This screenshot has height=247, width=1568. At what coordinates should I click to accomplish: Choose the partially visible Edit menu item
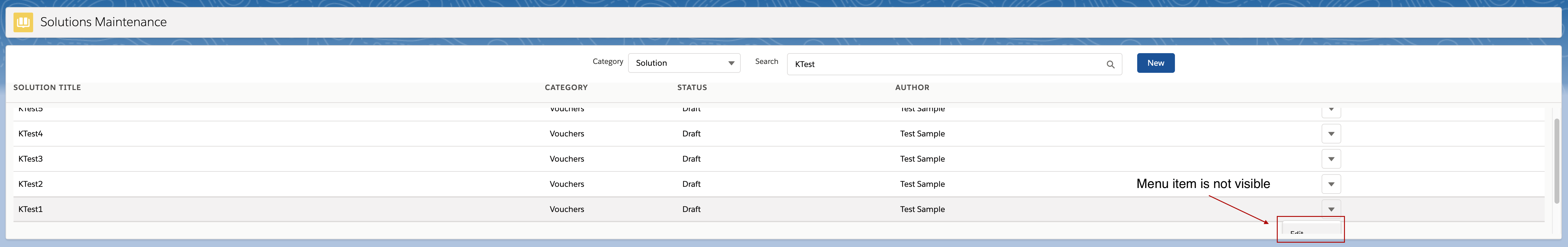click(1296, 232)
